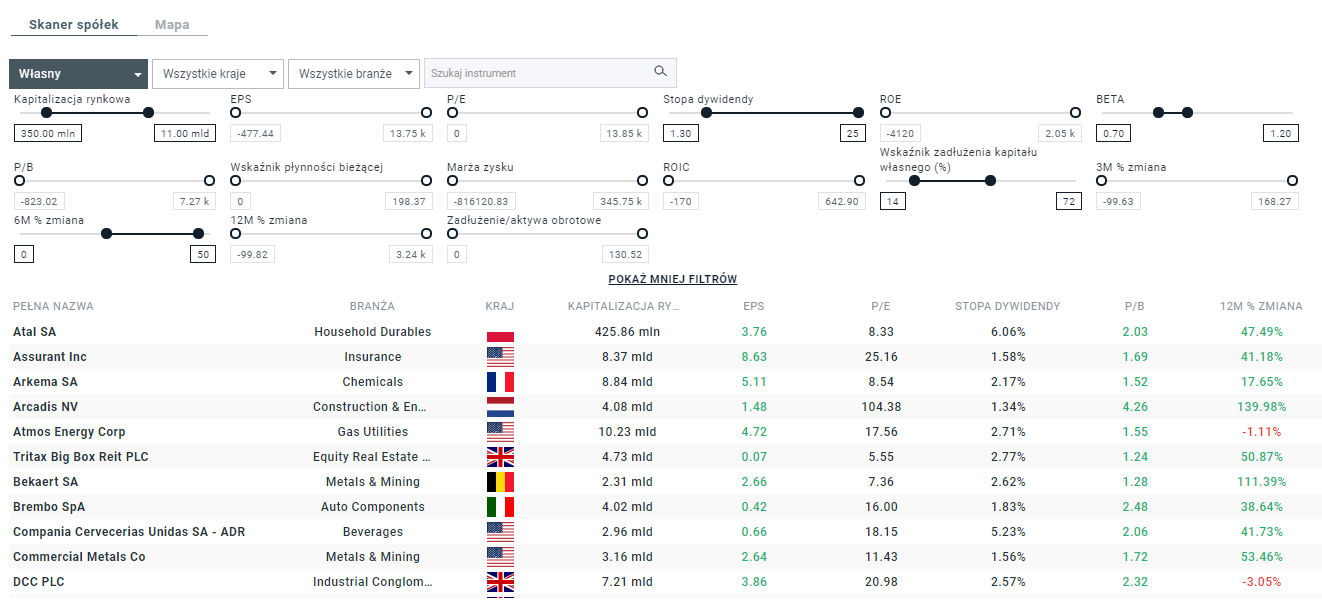Screen dimensions: 1322x607
Task: Click the UK flag in Tritax Big Box row
Action: (x=500, y=457)
